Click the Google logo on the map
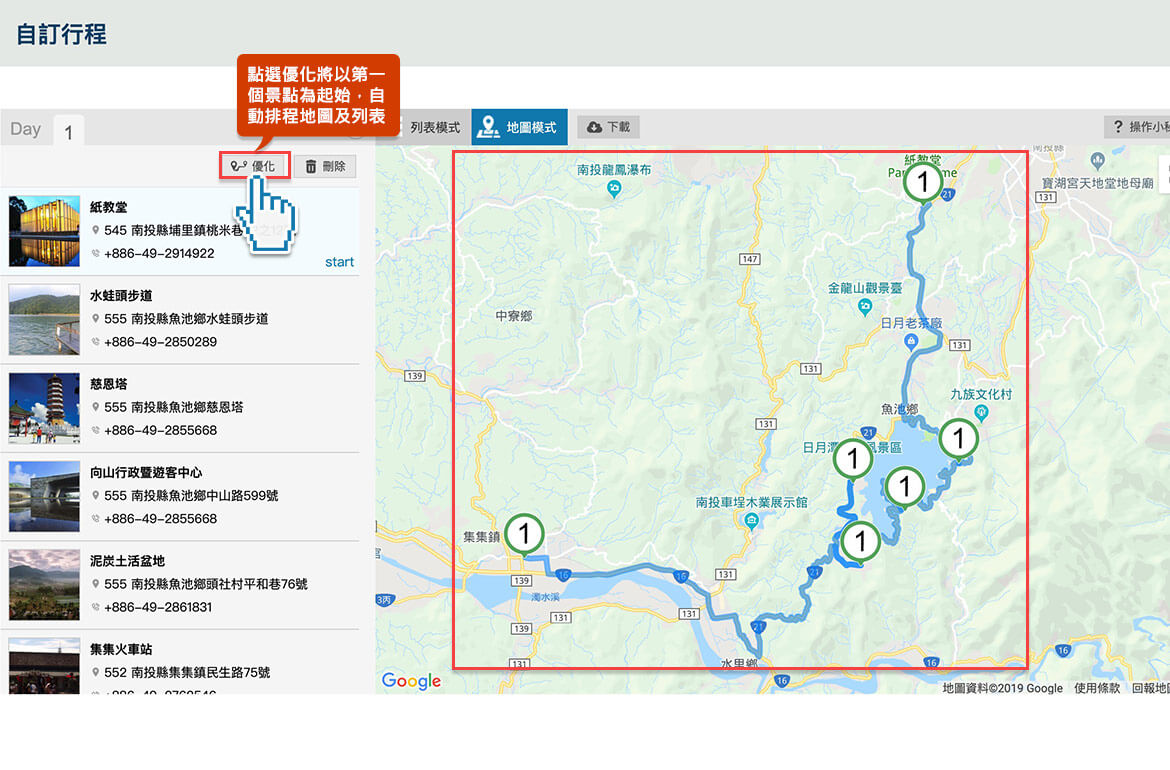The image size is (1170, 770). 411,681
